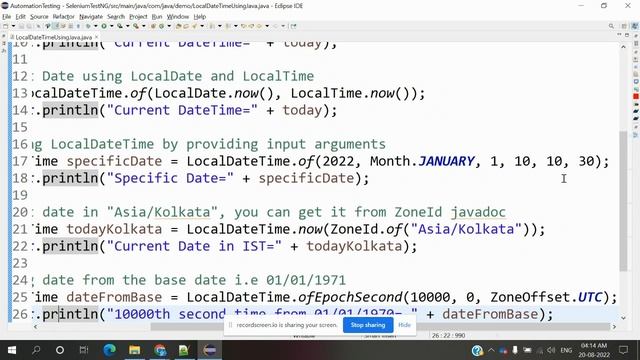Click the red icon in the right trim bar
This screenshot has height=360, width=640.
click(x=636, y=96)
